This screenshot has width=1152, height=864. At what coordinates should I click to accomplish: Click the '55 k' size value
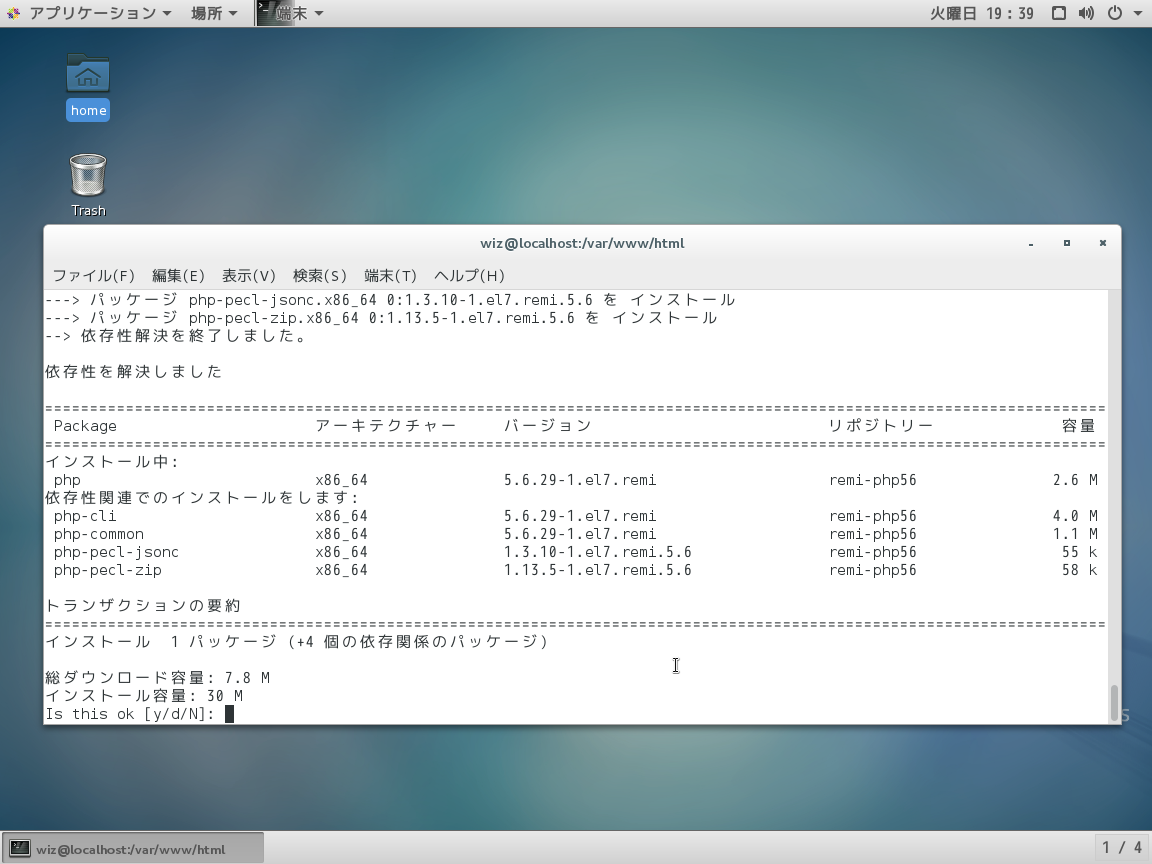[1079, 552]
